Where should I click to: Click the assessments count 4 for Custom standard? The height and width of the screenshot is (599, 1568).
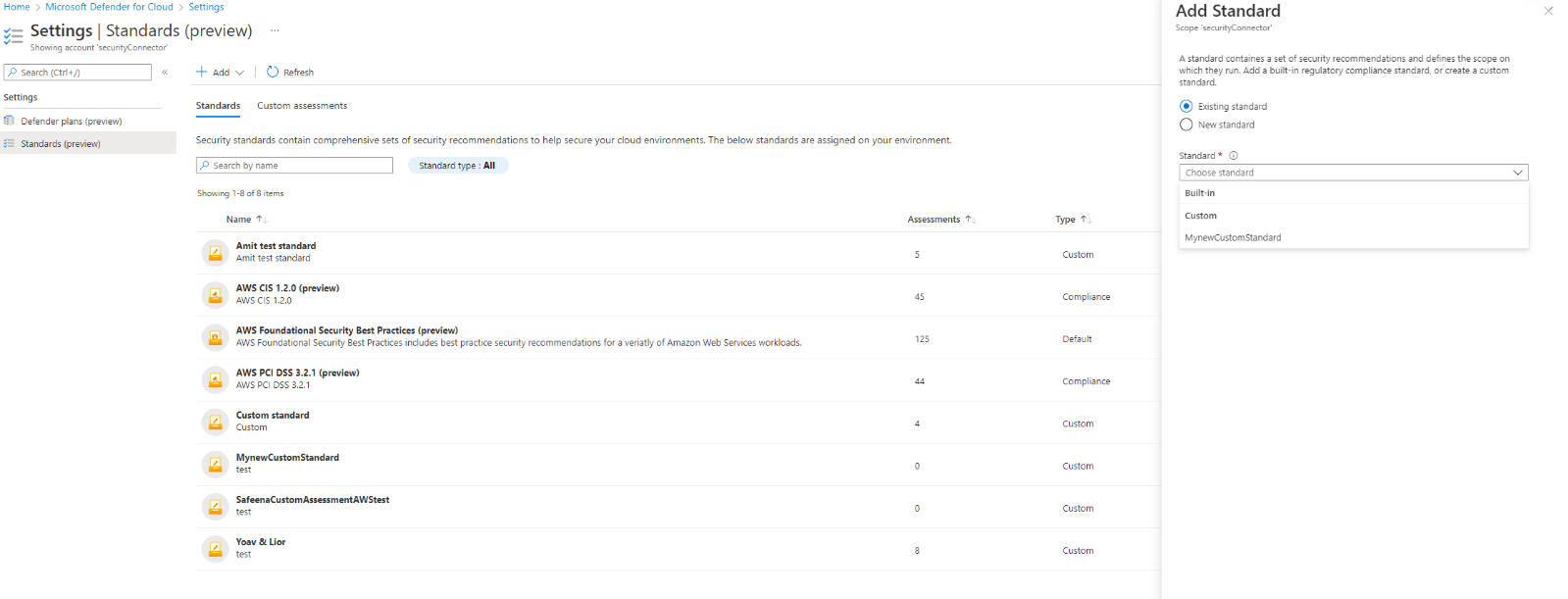point(917,424)
